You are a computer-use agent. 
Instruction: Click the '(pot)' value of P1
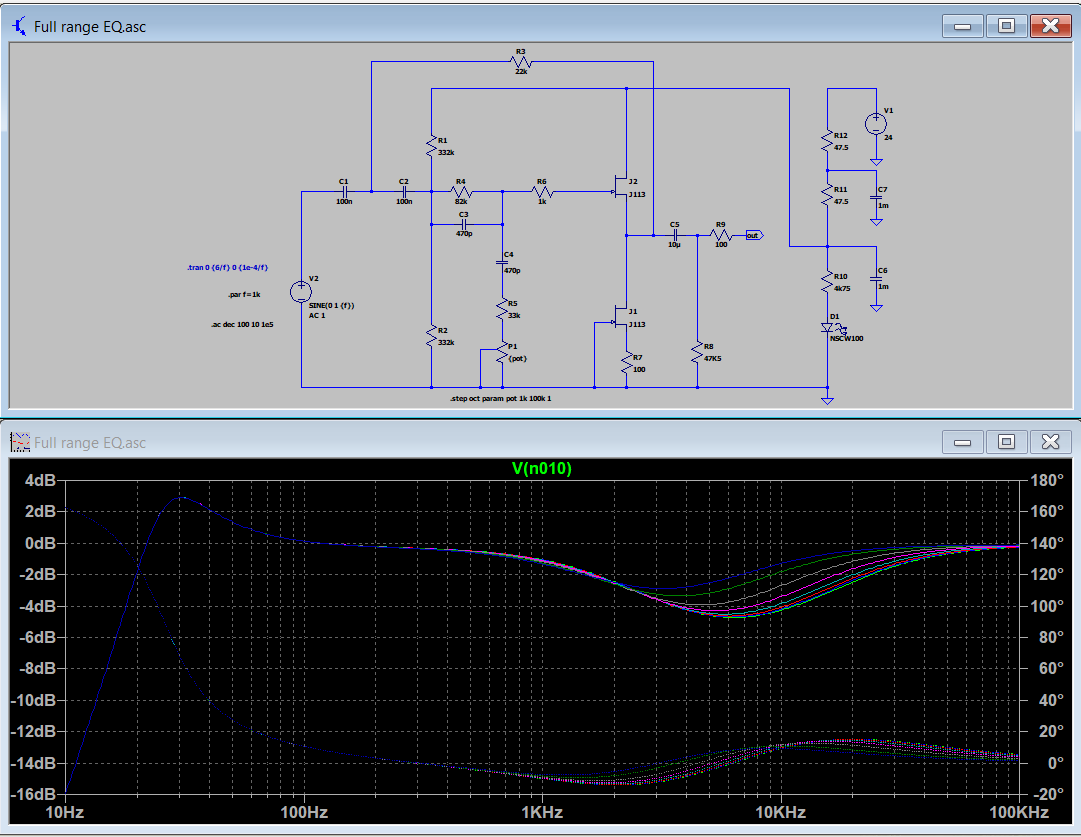pos(518,359)
